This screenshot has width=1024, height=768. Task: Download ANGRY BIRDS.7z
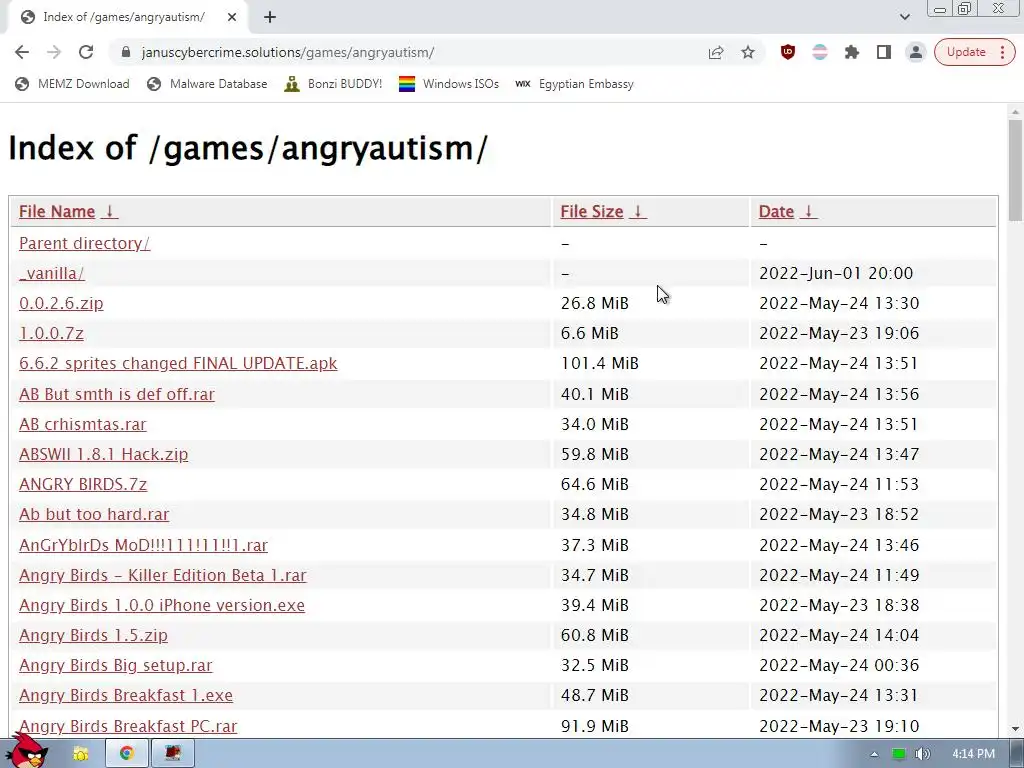[83, 484]
